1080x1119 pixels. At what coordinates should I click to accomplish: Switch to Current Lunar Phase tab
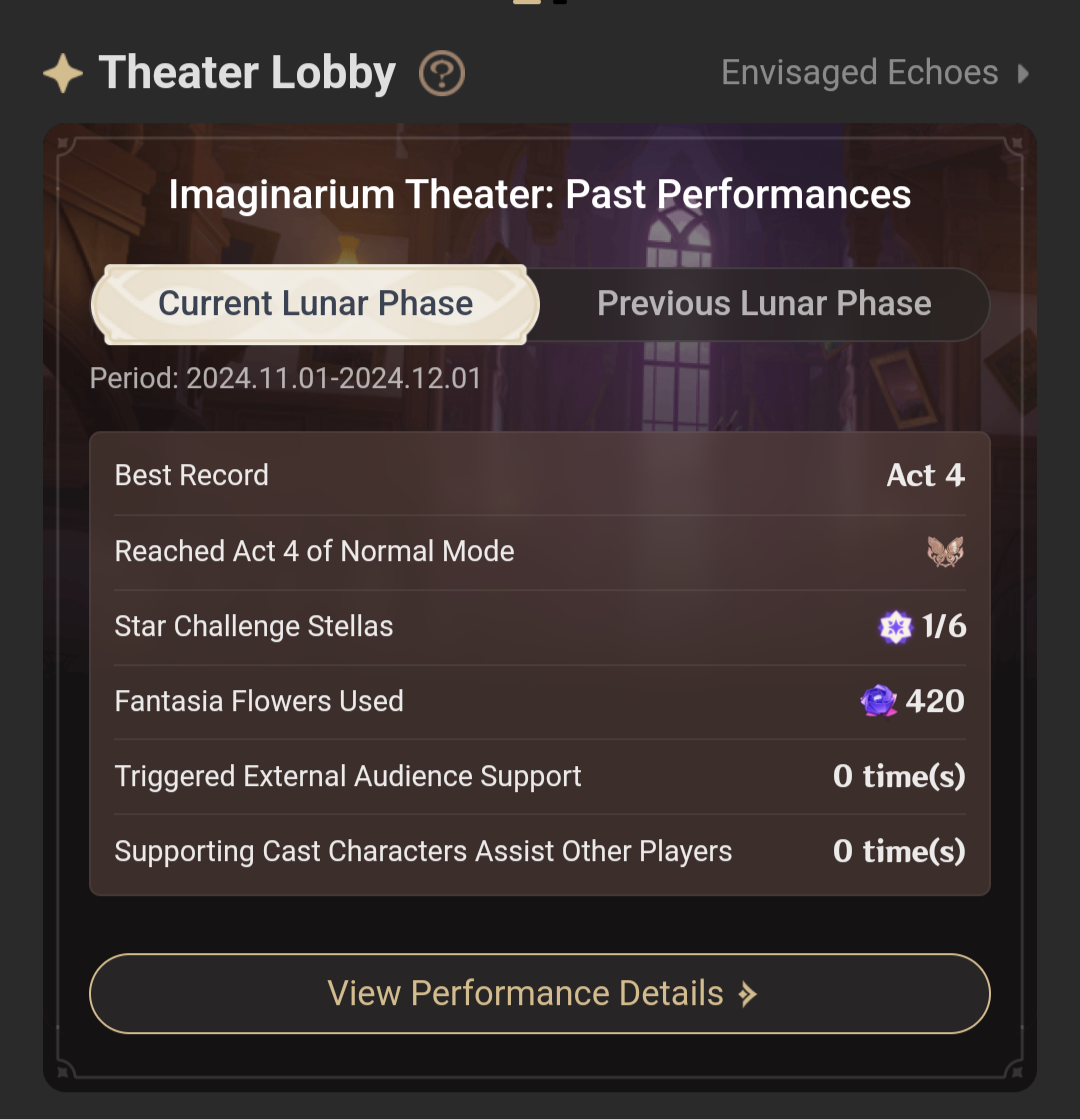[x=316, y=304]
